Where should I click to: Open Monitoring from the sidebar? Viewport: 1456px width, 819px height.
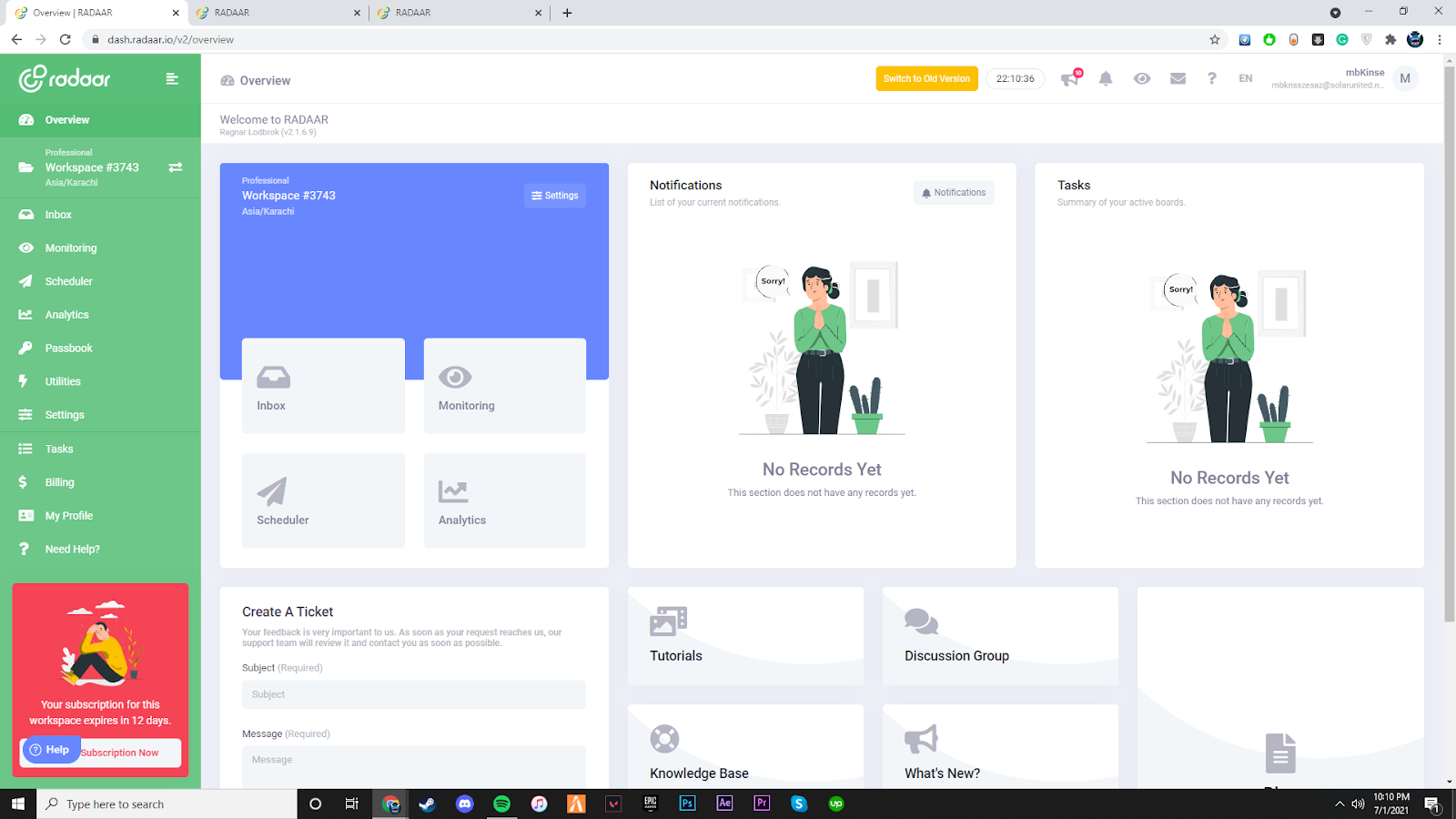coord(100,248)
